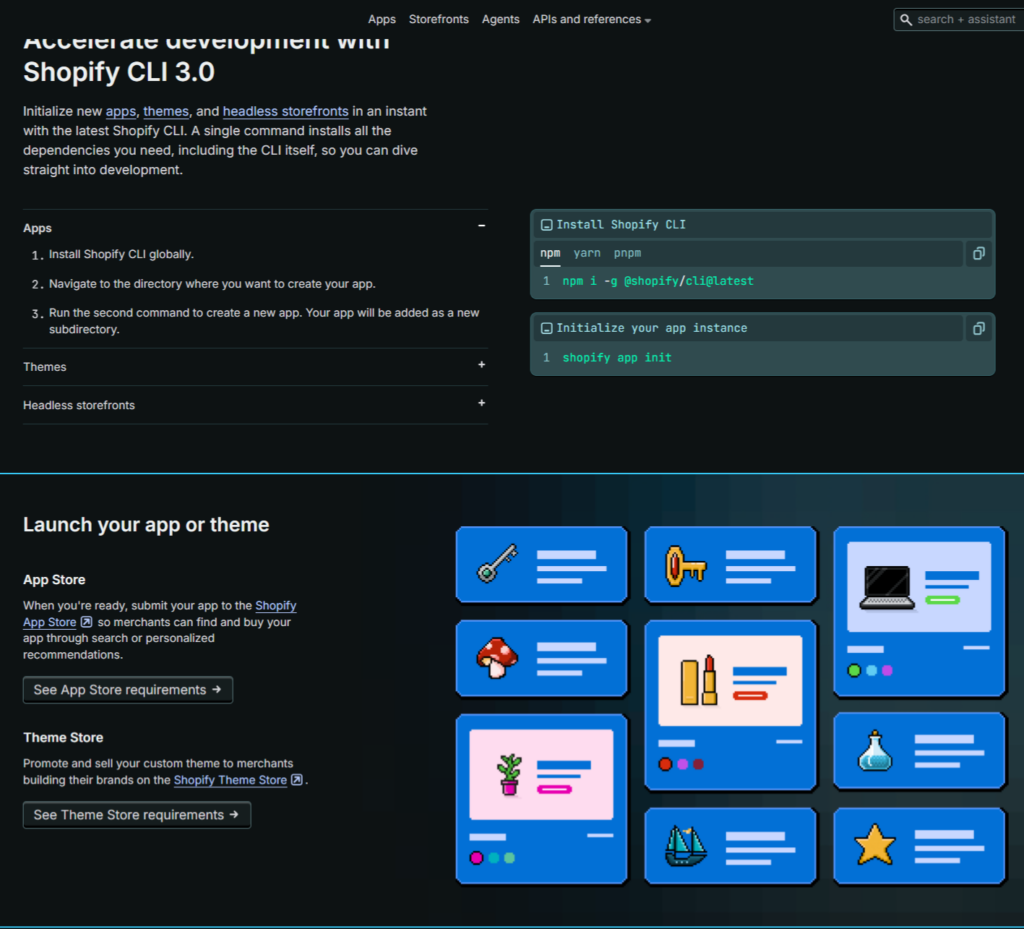Screen dimensions: 1024x929
Task: Select red swatch on lipstick card
Action: [665, 764]
